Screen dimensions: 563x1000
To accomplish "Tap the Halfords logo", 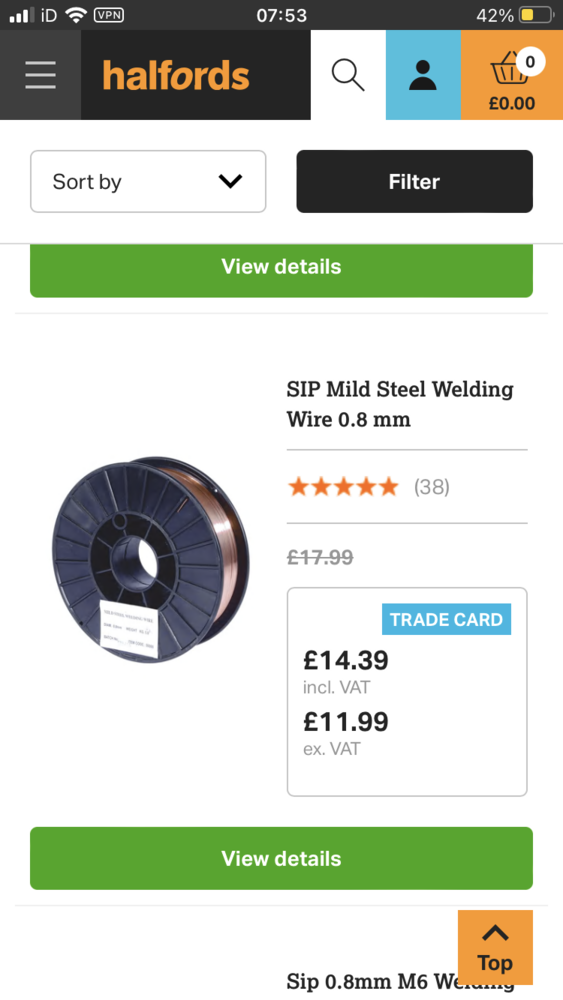I will pyautogui.click(x=176, y=75).
